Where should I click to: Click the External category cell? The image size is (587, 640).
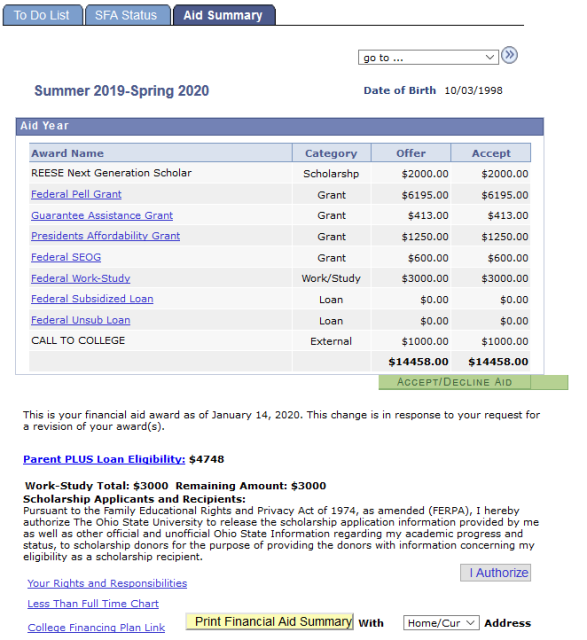click(x=331, y=341)
